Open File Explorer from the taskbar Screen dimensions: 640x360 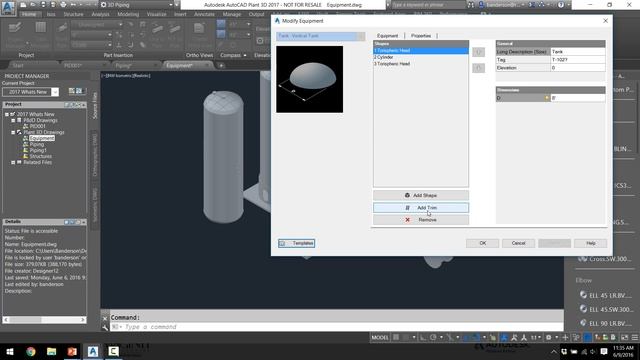51,351
